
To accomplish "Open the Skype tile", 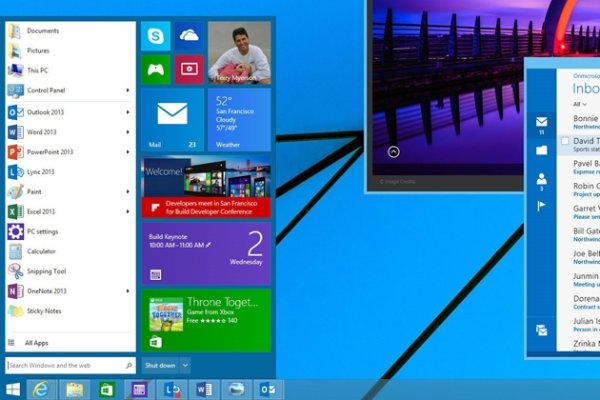I will (x=155, y=38).
